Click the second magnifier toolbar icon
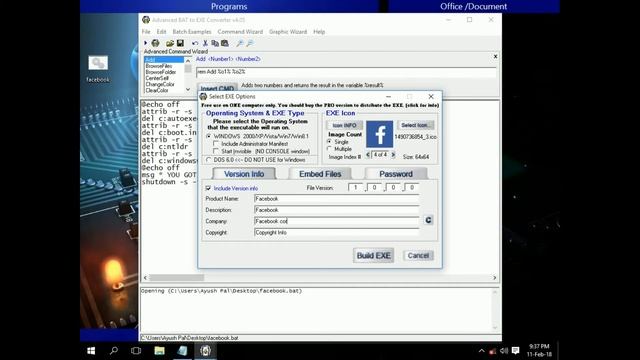 [250, 43]
